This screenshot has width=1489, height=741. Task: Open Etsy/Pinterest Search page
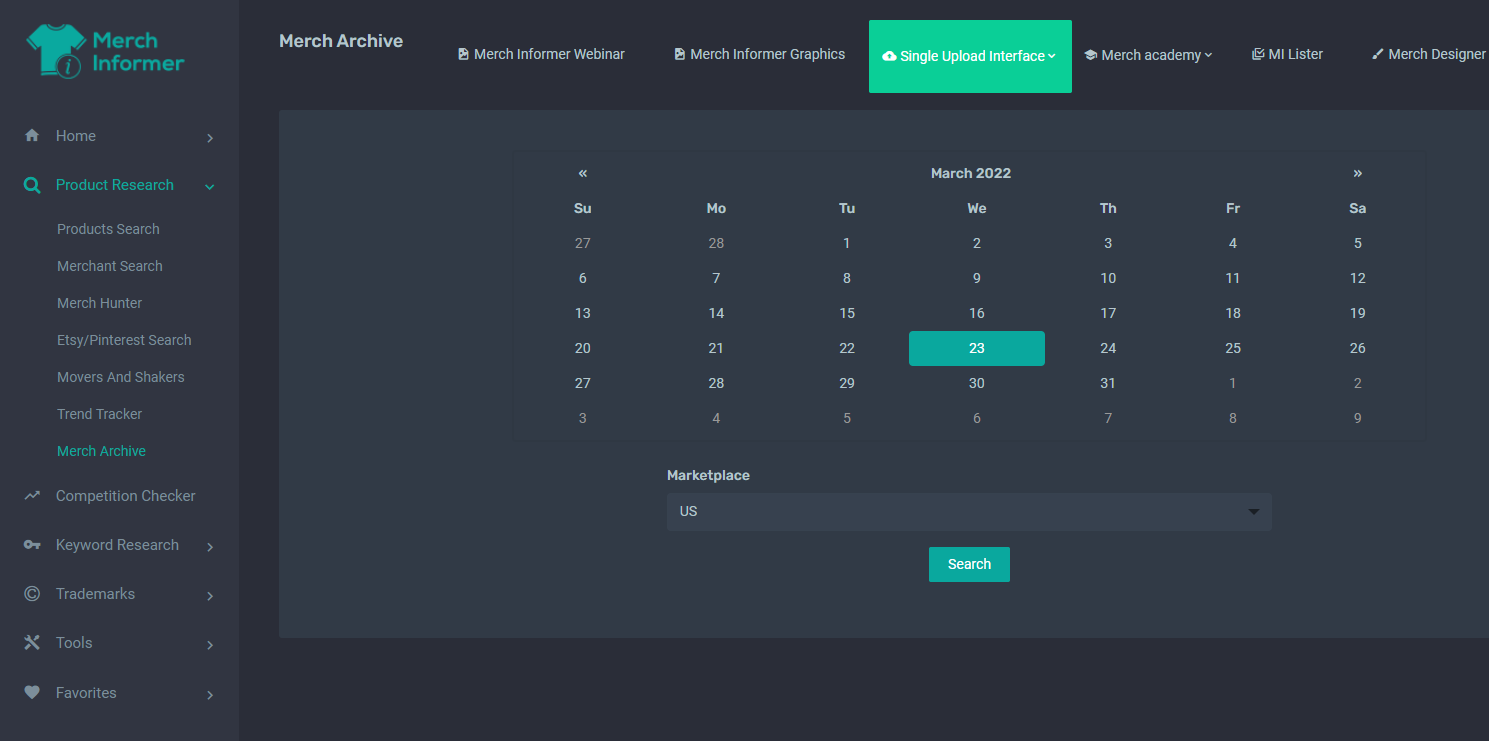coord(124,340)
